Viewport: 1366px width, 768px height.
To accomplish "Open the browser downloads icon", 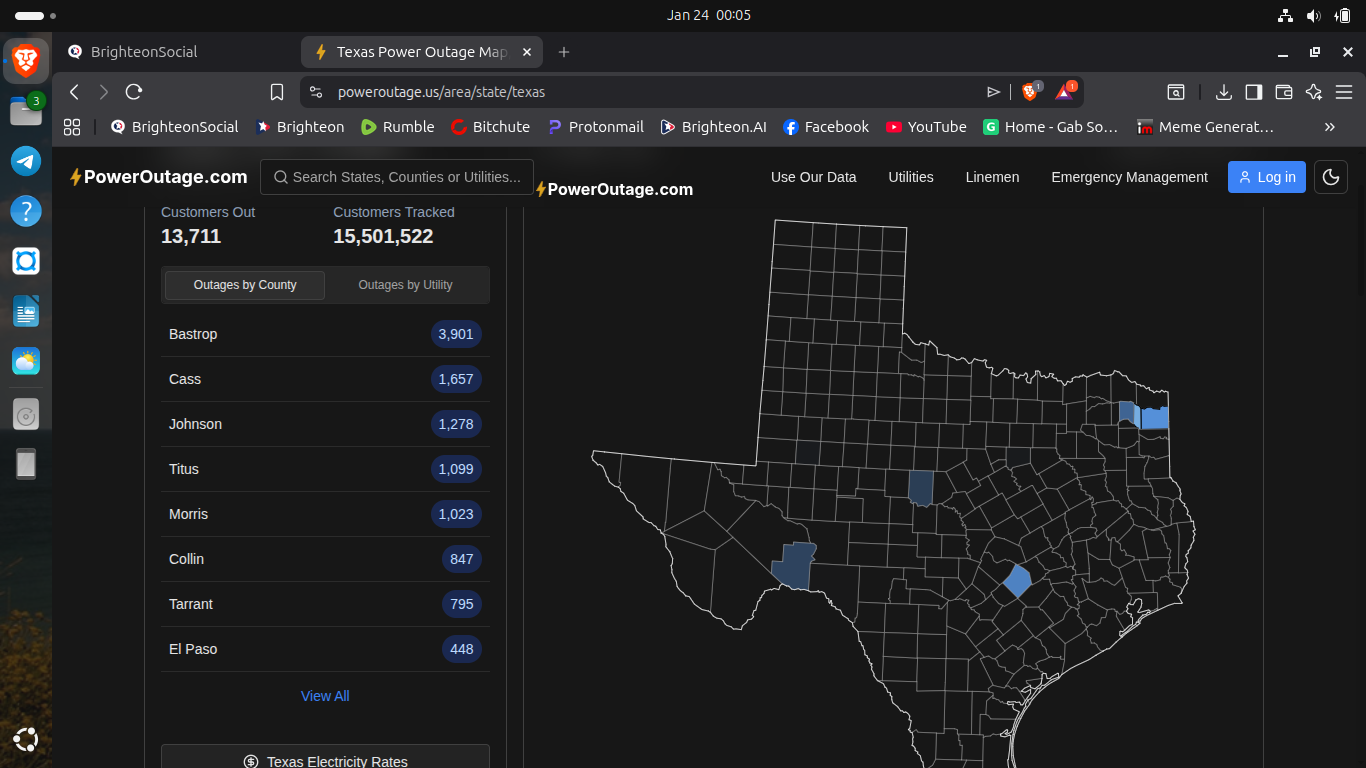I will click(x=1223, y=92).
